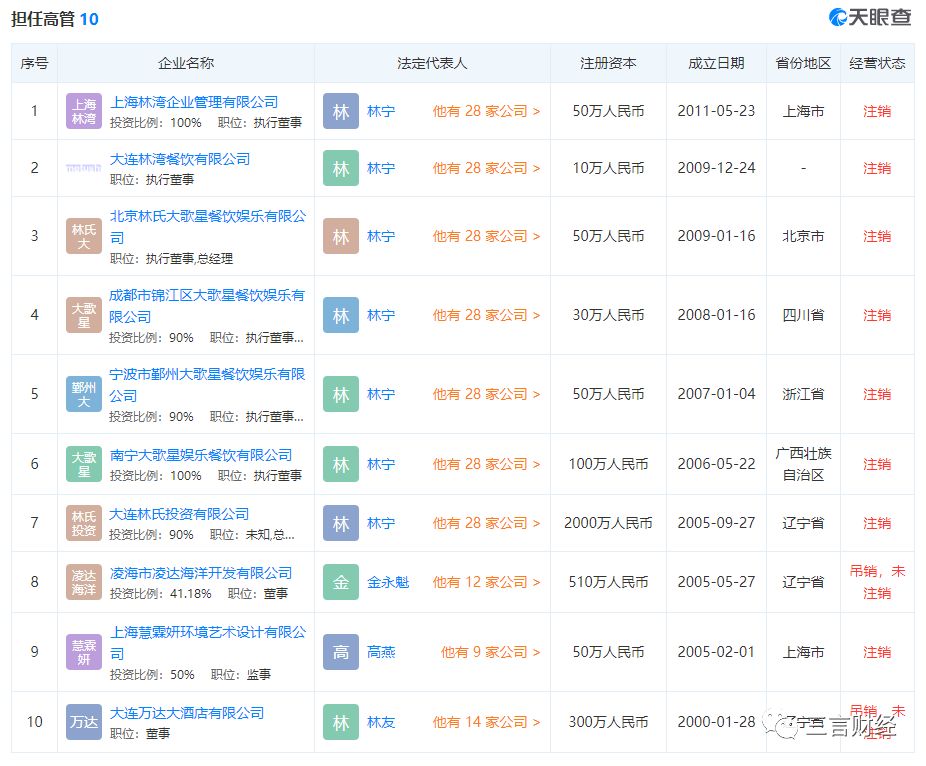Open legal representative 高燕 profile
The image size is (926, 766).
pyautogui.click(x=381, y=652)
